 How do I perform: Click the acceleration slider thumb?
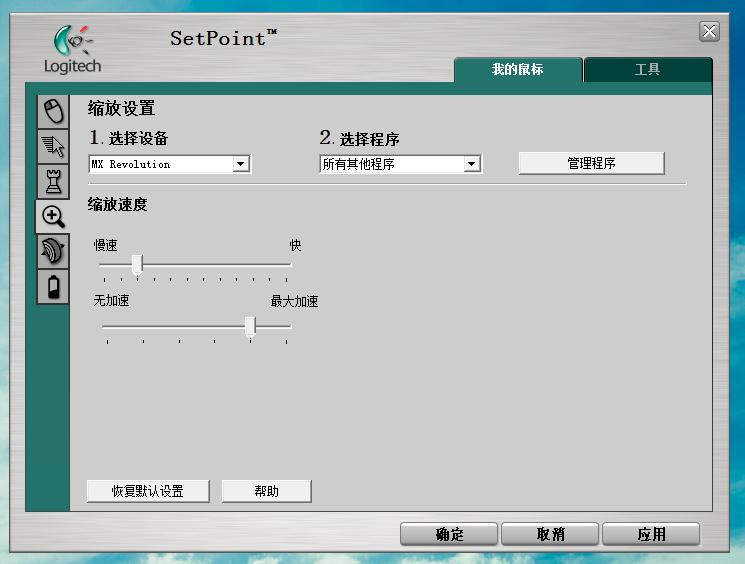pyautogui.click(x=250, y=326)
